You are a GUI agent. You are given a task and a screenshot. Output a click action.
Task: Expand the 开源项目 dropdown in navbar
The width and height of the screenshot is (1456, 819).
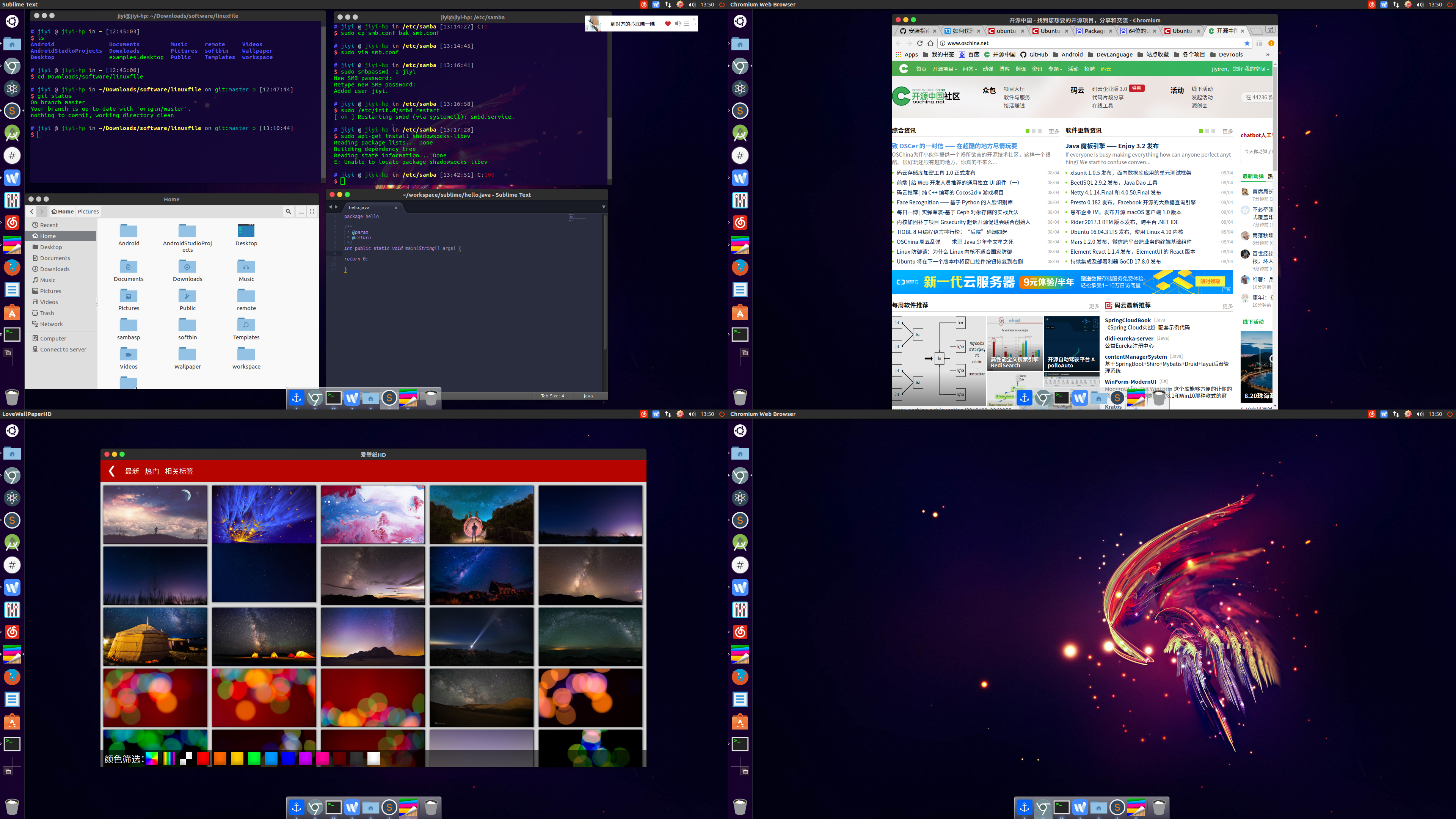click(x=944, y=69)
